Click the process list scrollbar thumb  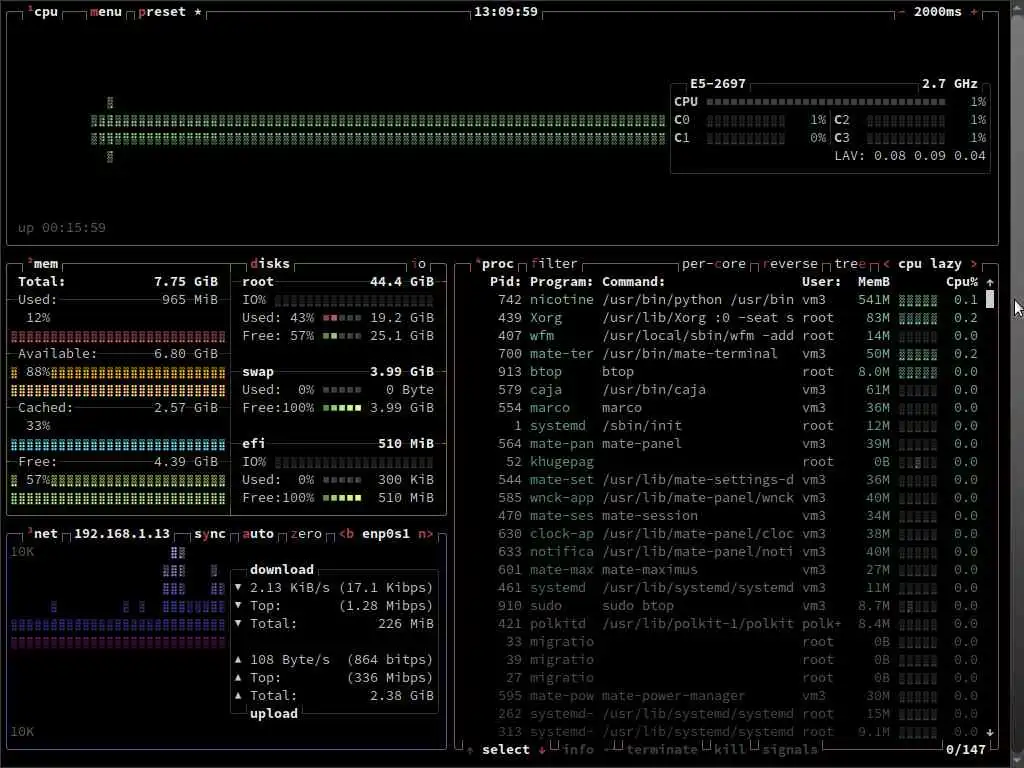(990, 300)
